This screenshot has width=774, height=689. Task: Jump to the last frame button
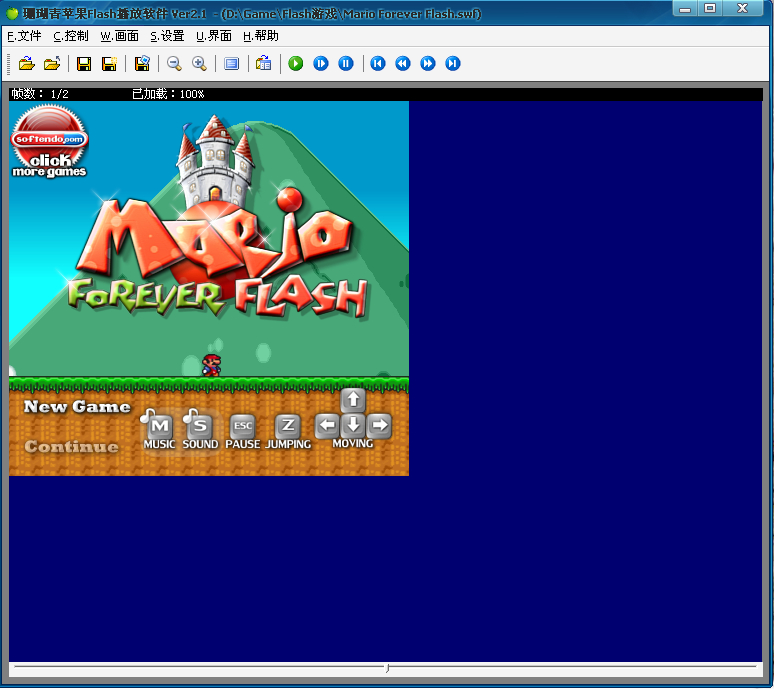(x=453, y=64)
